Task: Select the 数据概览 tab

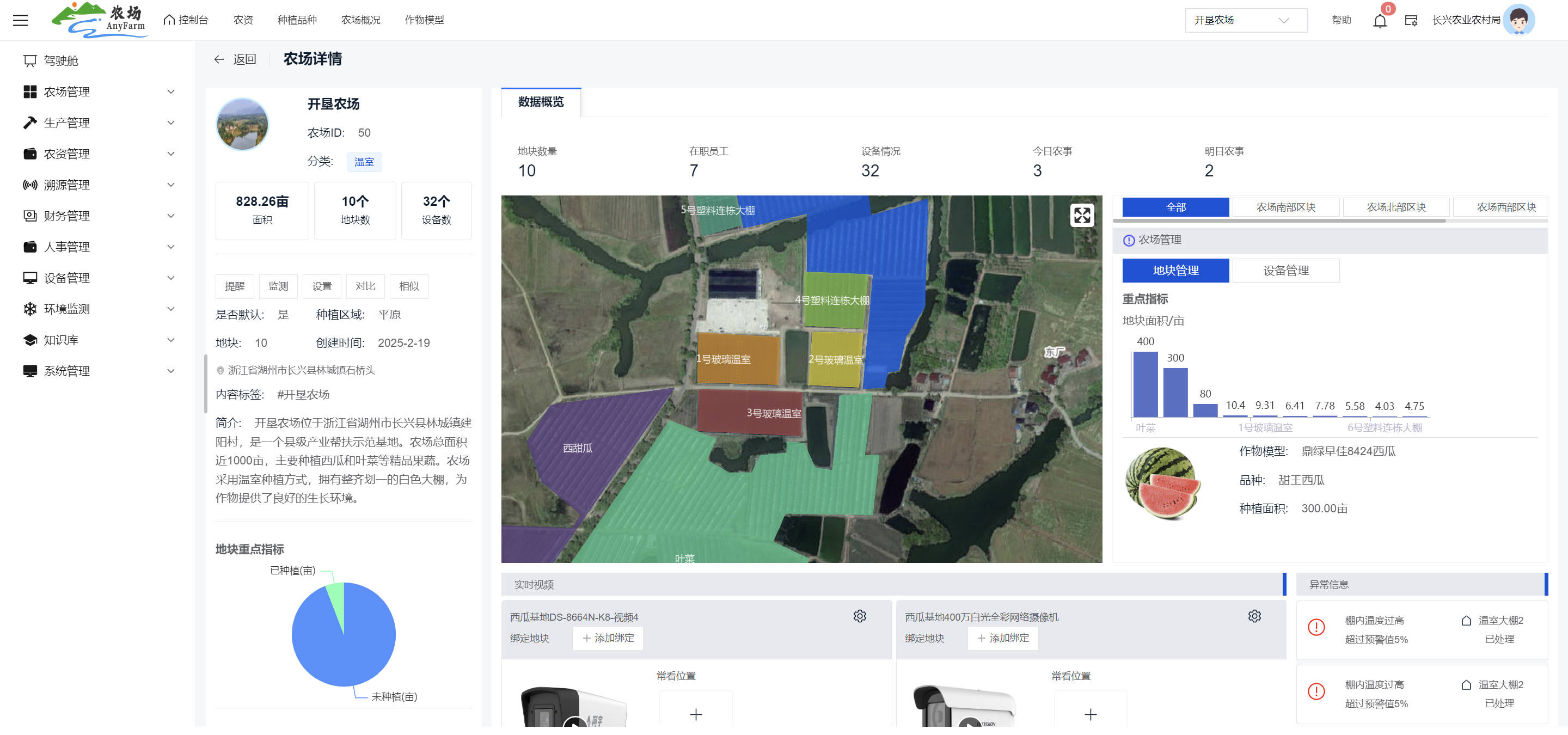Action: 541,102
